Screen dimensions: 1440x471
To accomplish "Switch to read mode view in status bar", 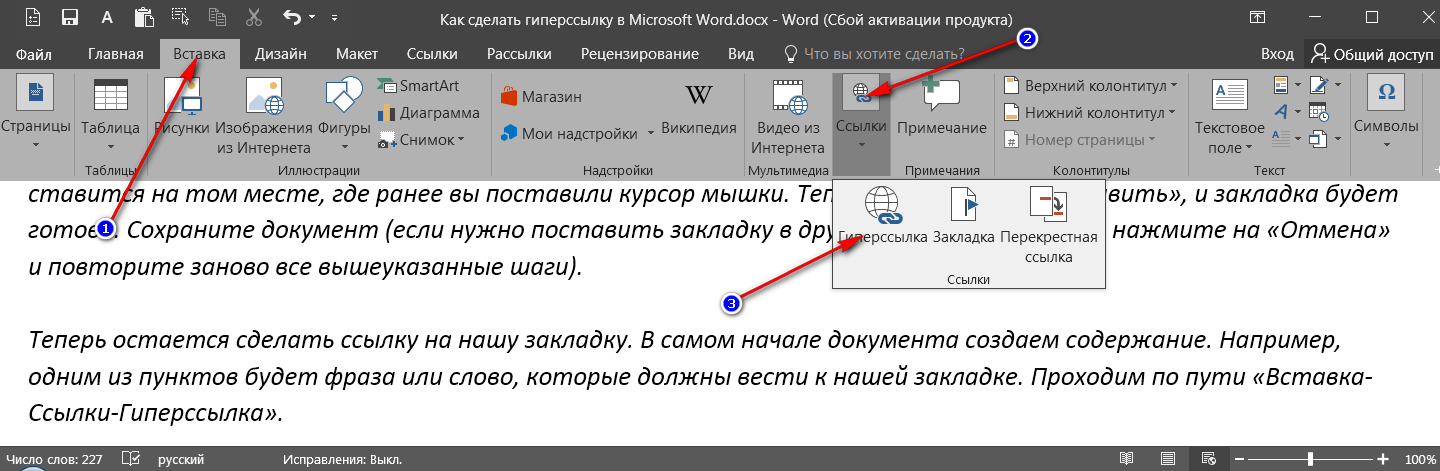I will (1127, 459).
